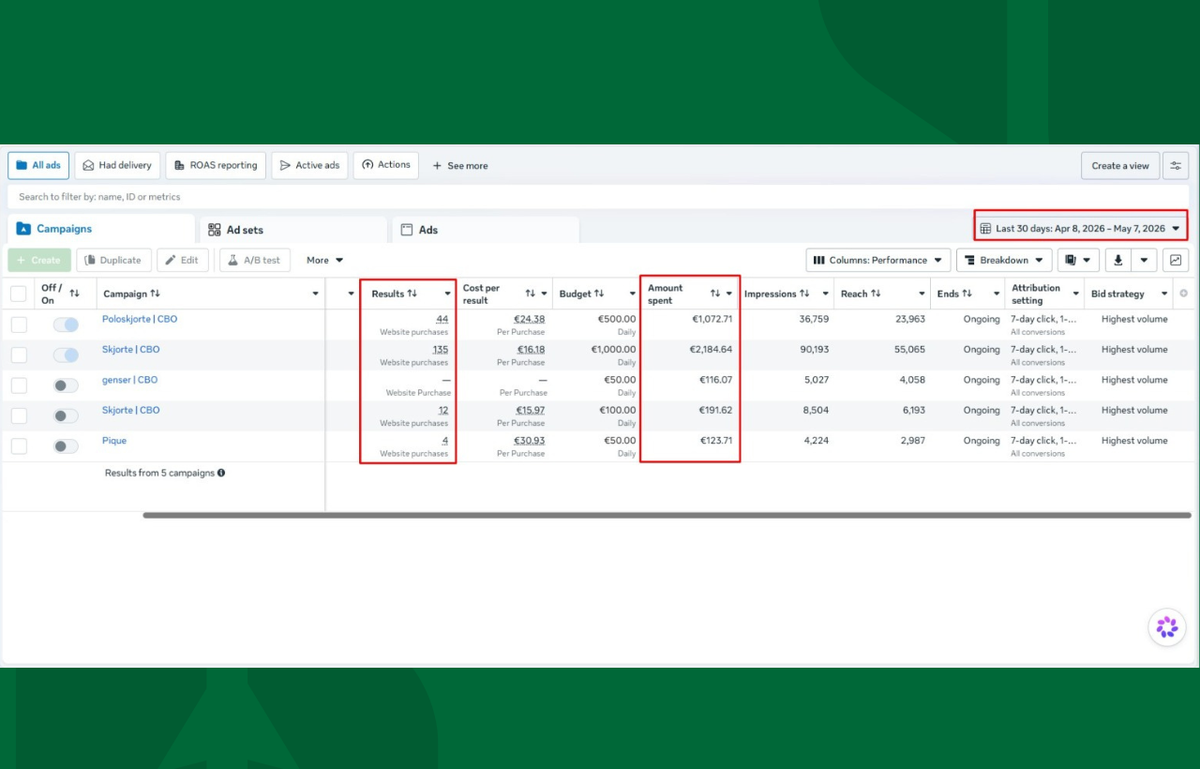Click the search filter input field
This screenshot has height=769, width=1200.
coord(598,197)
